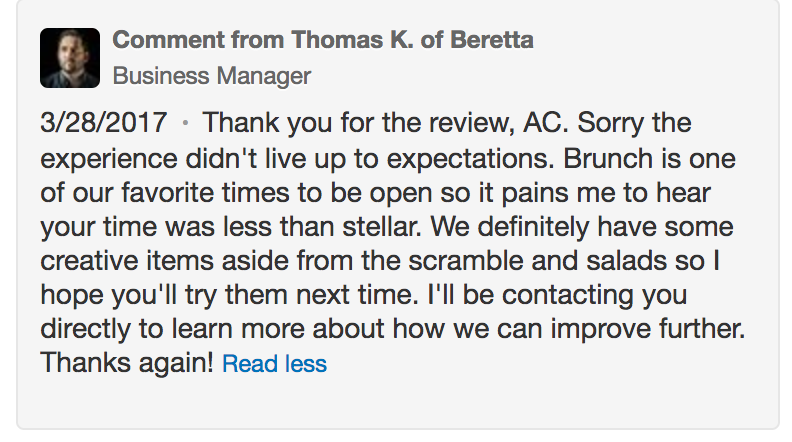Viewport: 792px width, 442px height.
Task: Click the 'Thanks again!' closing text
Action: click(127, 363)
